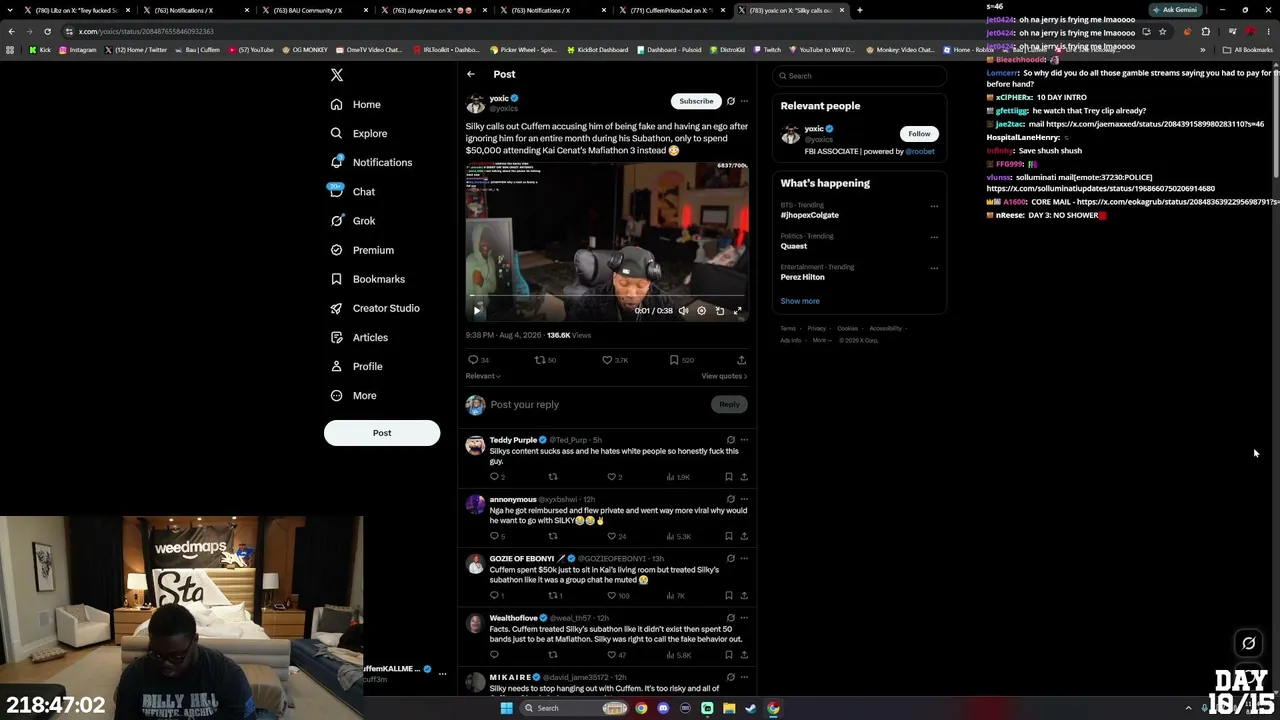The height and width of the screenshot is (720, 1280).
Task: Open more options on GOZIE OF EBONYI's reply
Action: (x=744, y=558)
